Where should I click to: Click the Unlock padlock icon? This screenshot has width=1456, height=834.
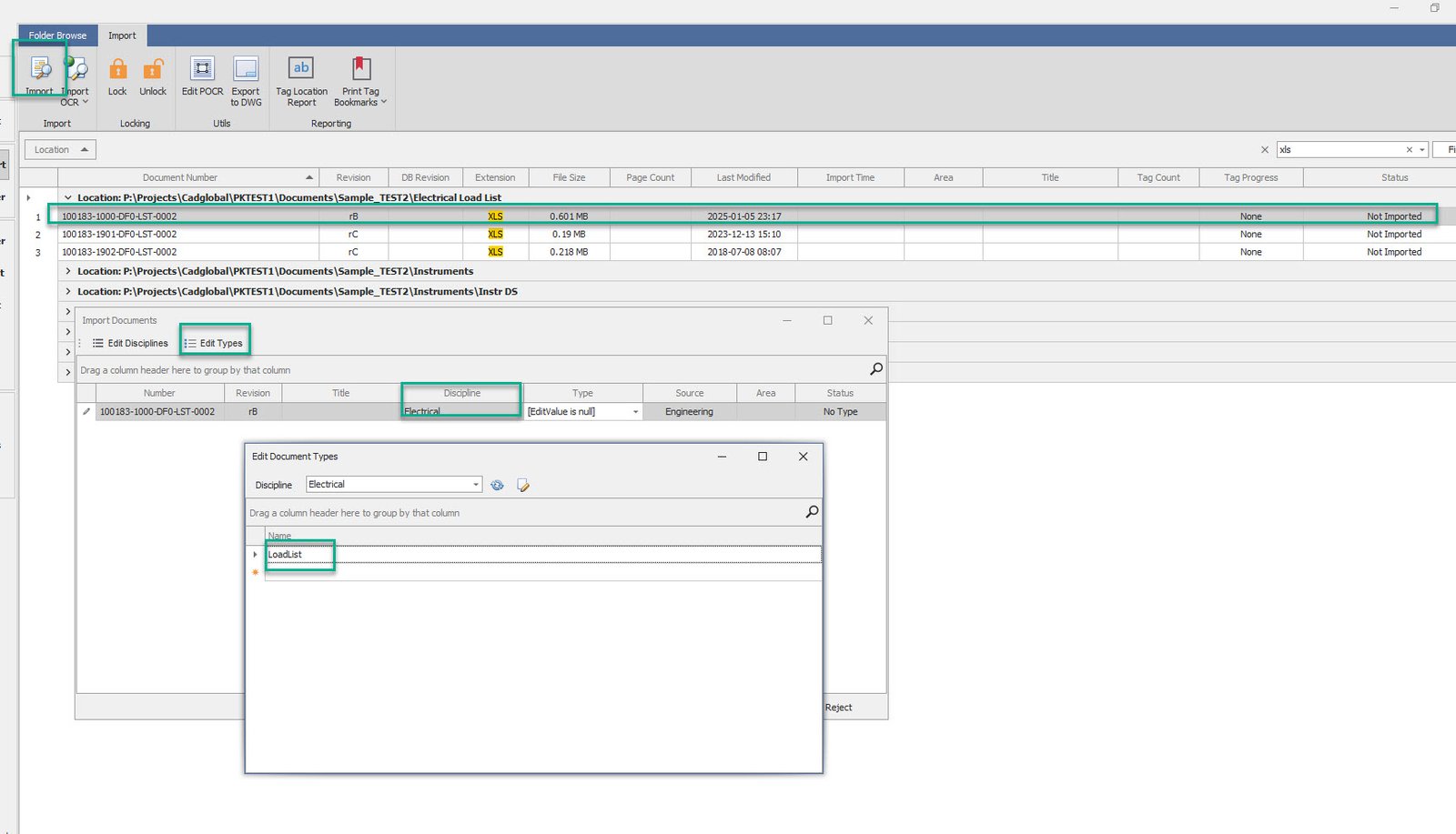click(x=153, y=71)
